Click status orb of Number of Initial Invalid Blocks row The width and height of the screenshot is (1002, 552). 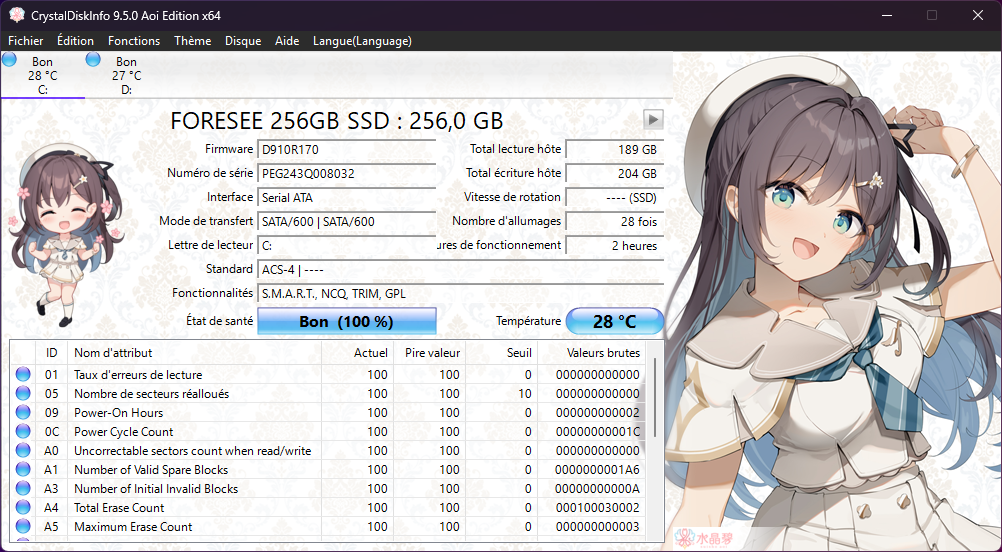[23, 489]
